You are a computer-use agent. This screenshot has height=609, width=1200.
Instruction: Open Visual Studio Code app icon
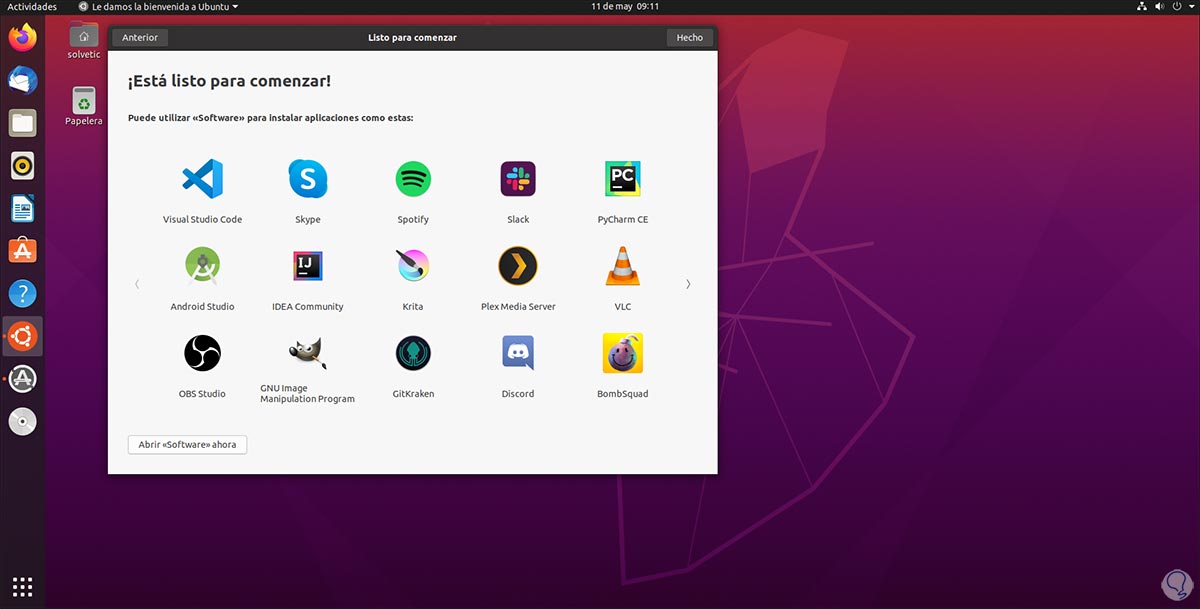coord(202,180)
